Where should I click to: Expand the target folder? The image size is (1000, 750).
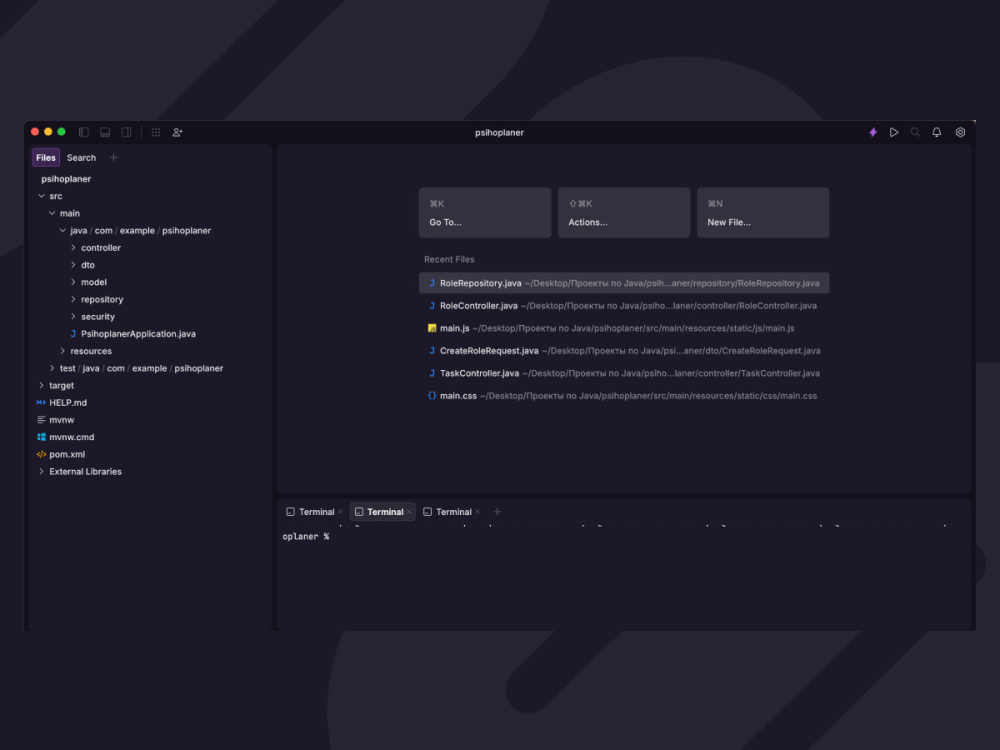(41, 385)
